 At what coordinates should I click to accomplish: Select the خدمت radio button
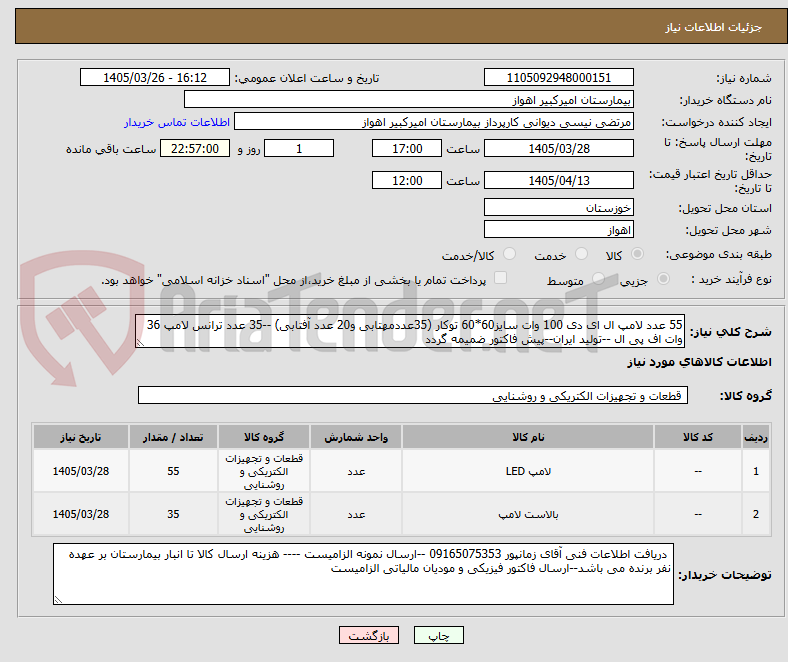tap(581, 254)
